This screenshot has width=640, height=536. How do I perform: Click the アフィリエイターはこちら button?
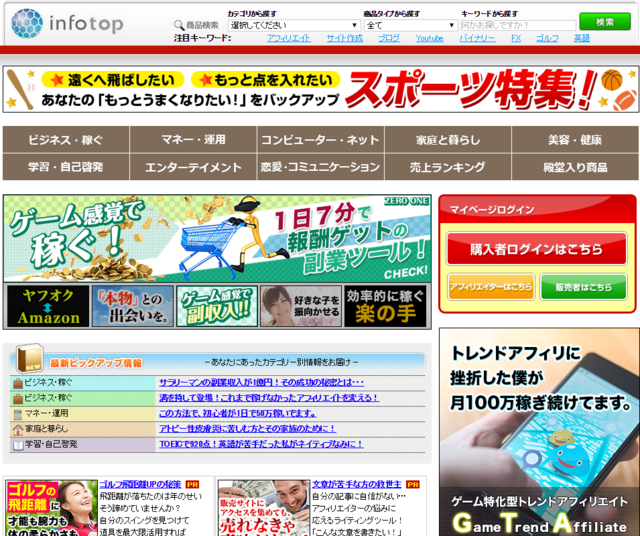pyautogui.click(x=491, y=287)
